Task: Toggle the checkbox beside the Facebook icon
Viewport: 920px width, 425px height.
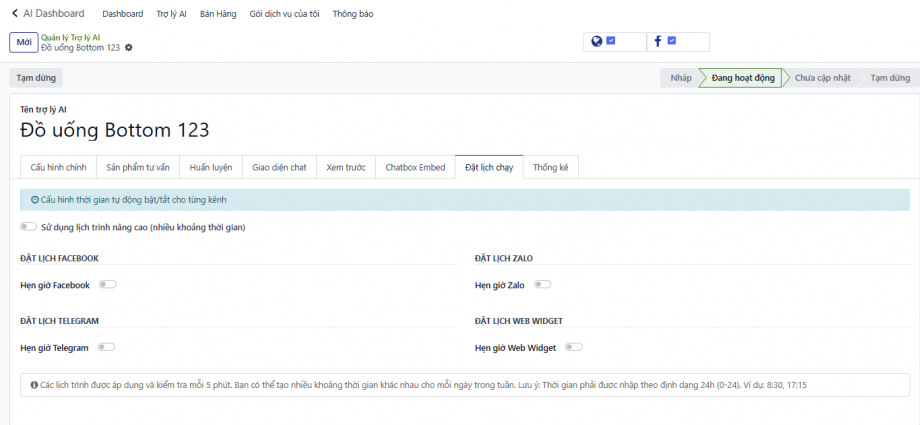Action: pos(672,41)
